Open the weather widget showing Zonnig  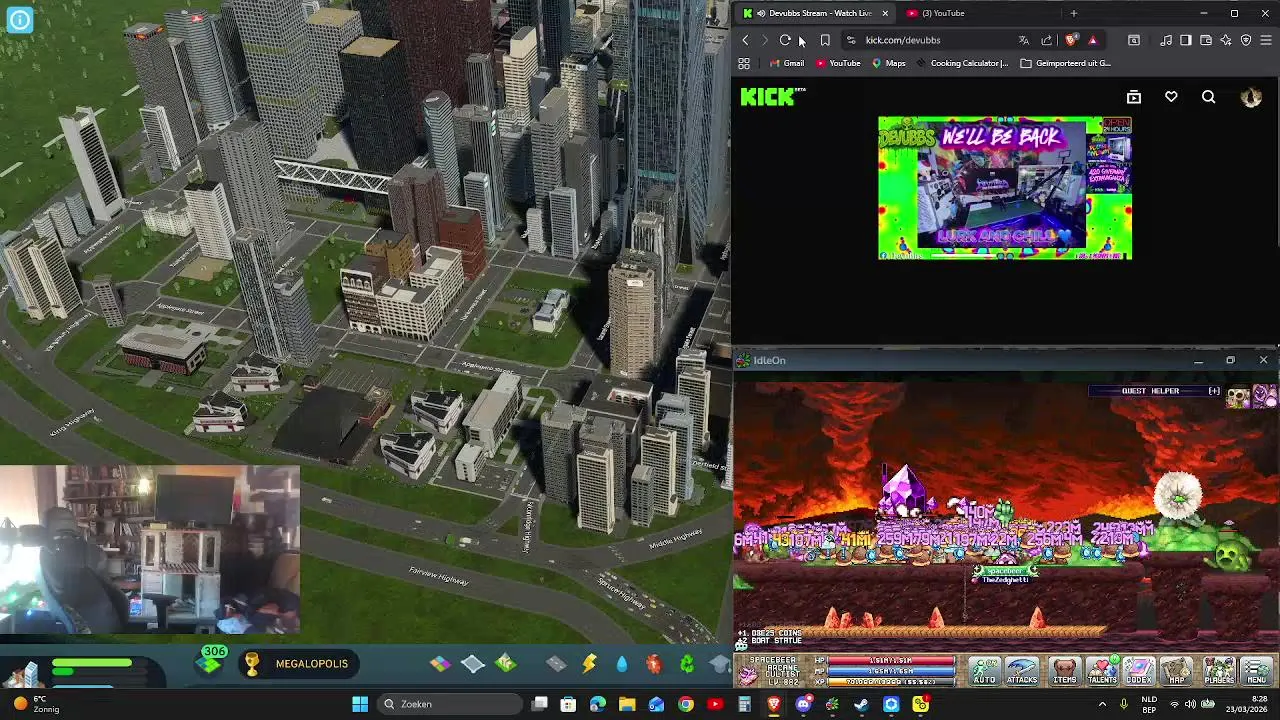[x=36, y=704]
